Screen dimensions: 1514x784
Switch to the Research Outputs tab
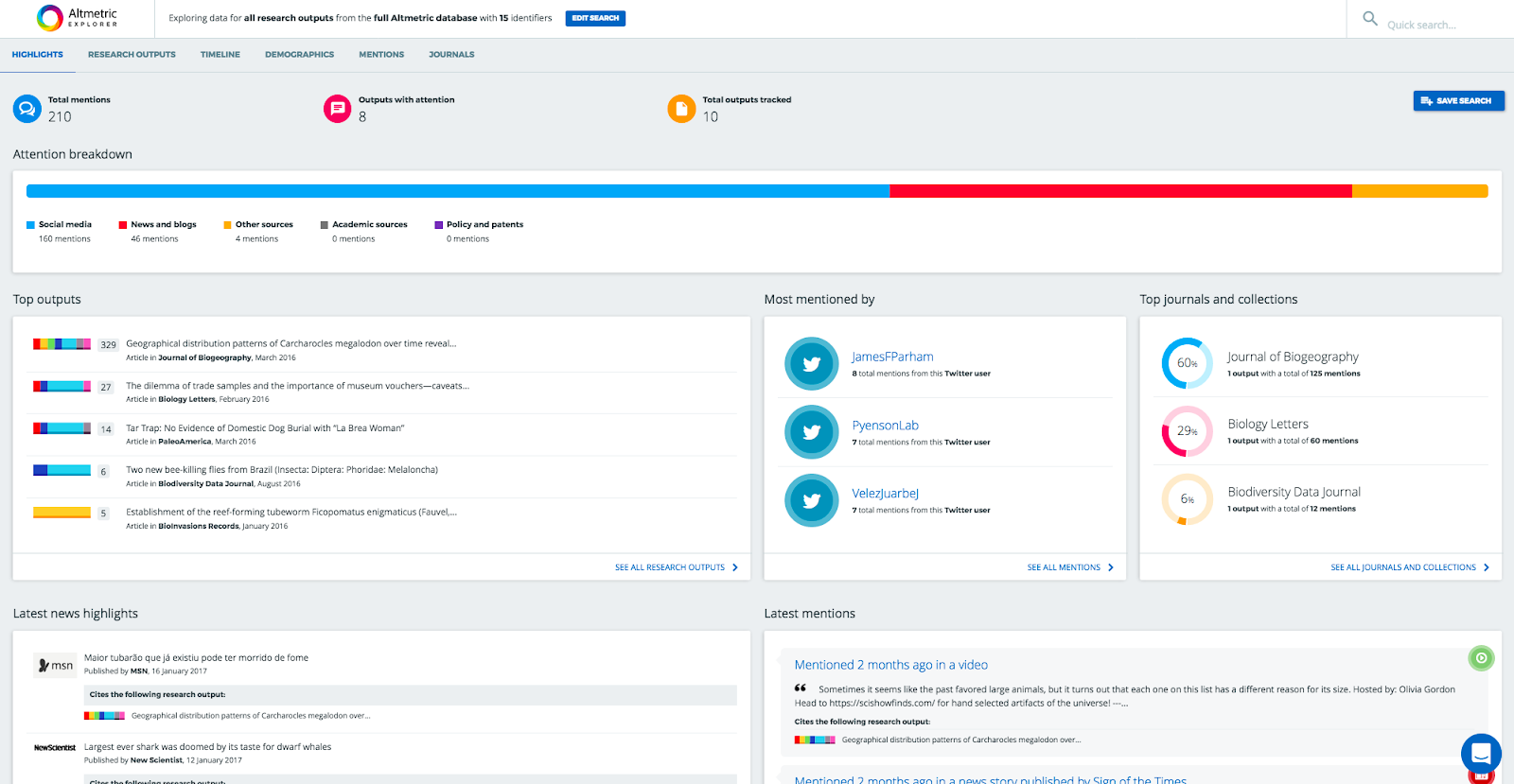click(x=132, y=55)
